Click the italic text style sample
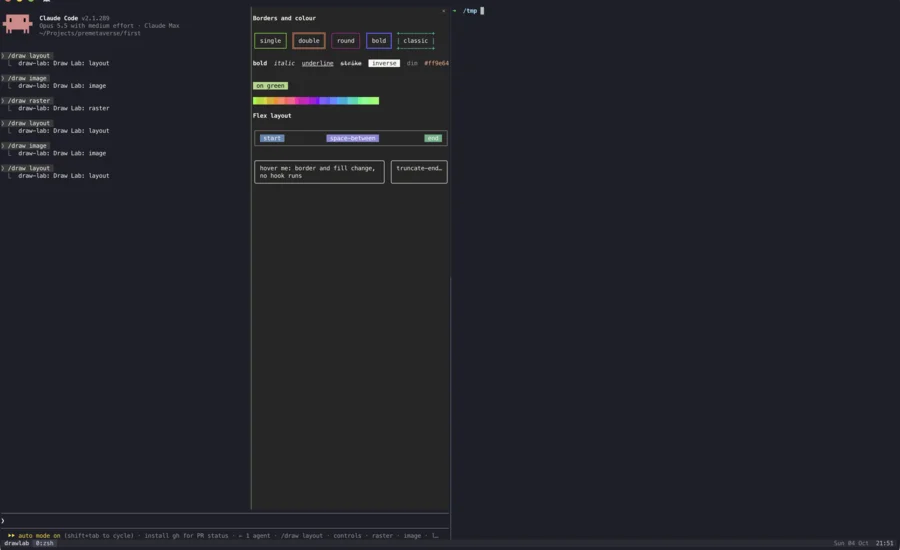This screenshot has width=900, height=550. (x=284, y=63)
